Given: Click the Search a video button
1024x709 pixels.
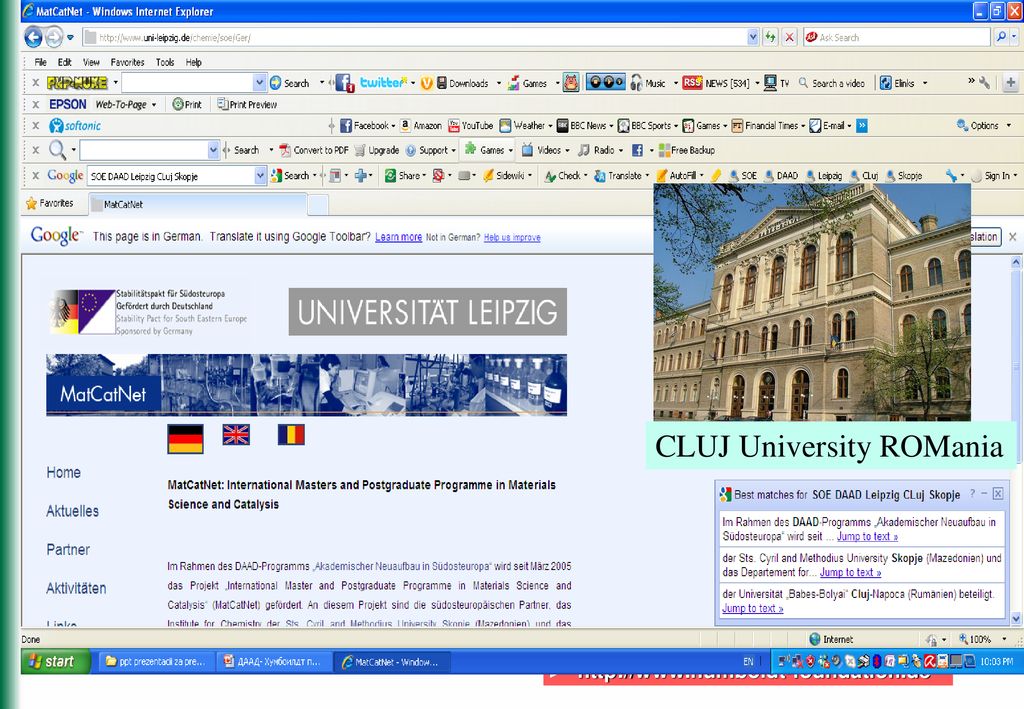Looking at the screenshot, I should 831,83.
